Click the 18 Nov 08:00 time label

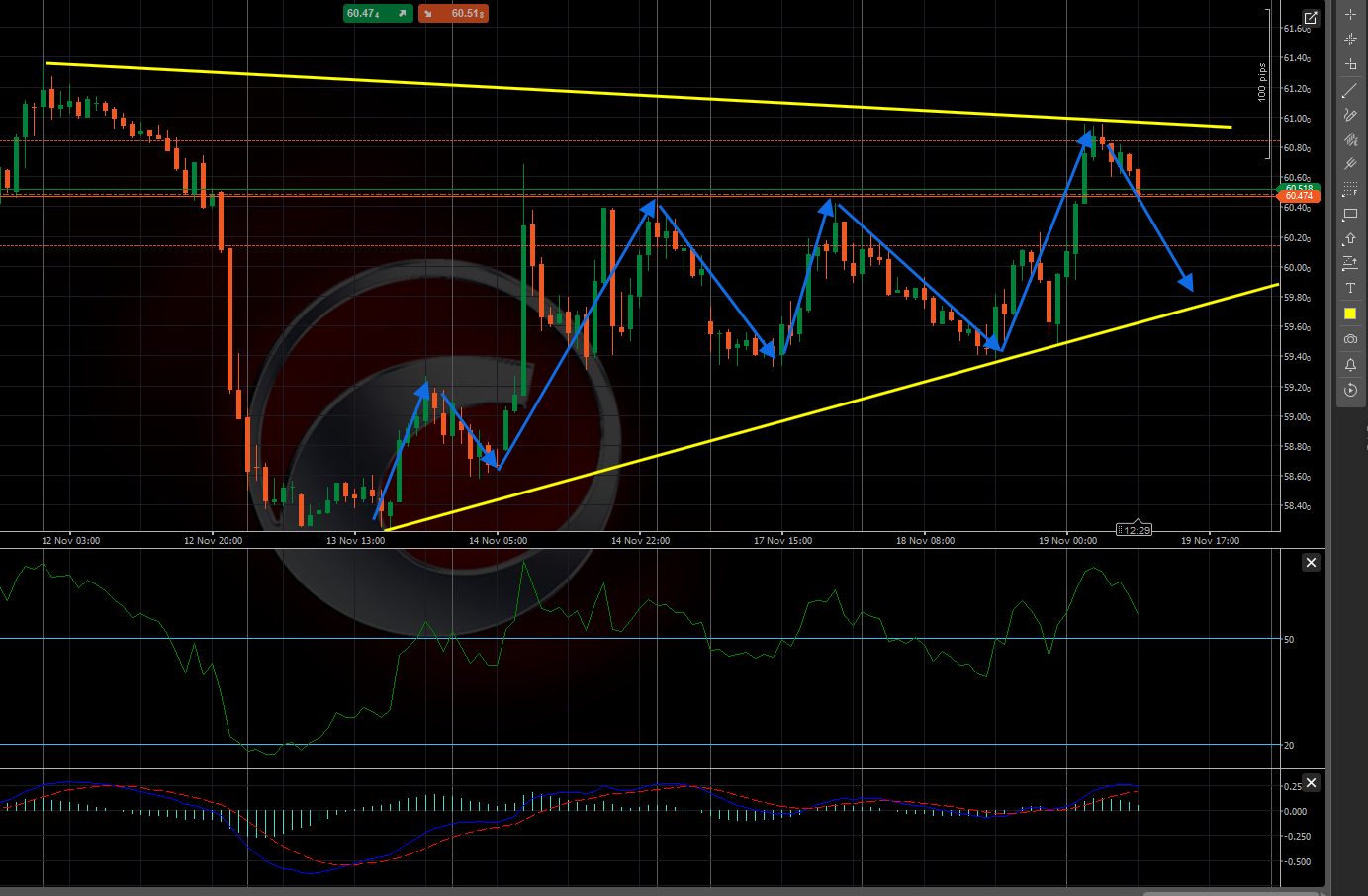925,541
